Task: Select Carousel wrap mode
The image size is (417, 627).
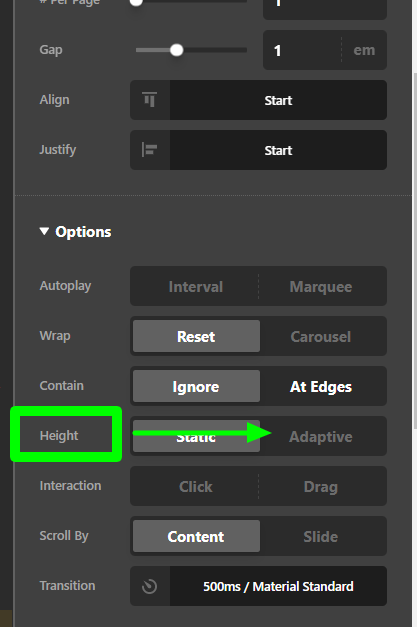Action: pos(321,336)
